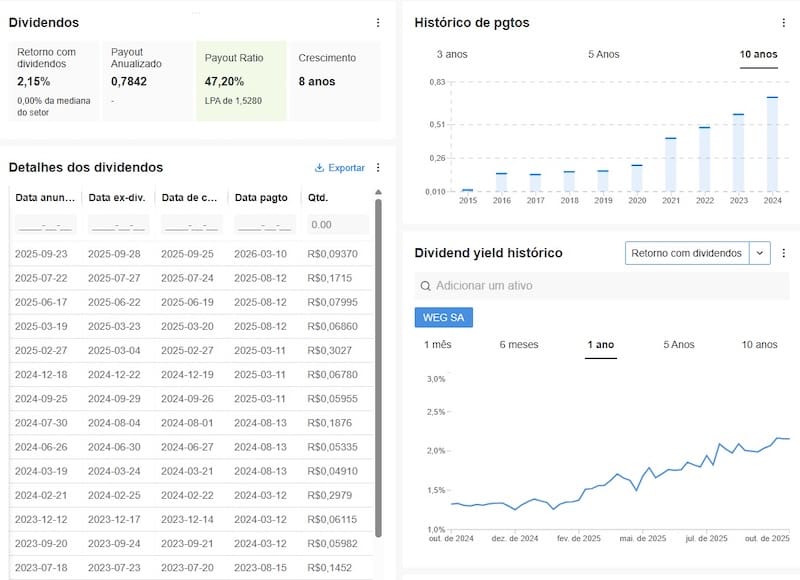Click the WEG SA asset chip
This screenshot has height=580, width=800.
(443, 317)
